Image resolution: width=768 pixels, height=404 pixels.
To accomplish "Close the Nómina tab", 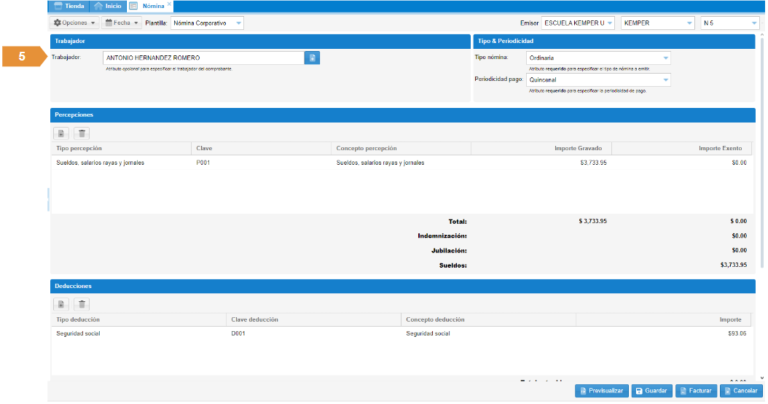I will pos(169,6).
